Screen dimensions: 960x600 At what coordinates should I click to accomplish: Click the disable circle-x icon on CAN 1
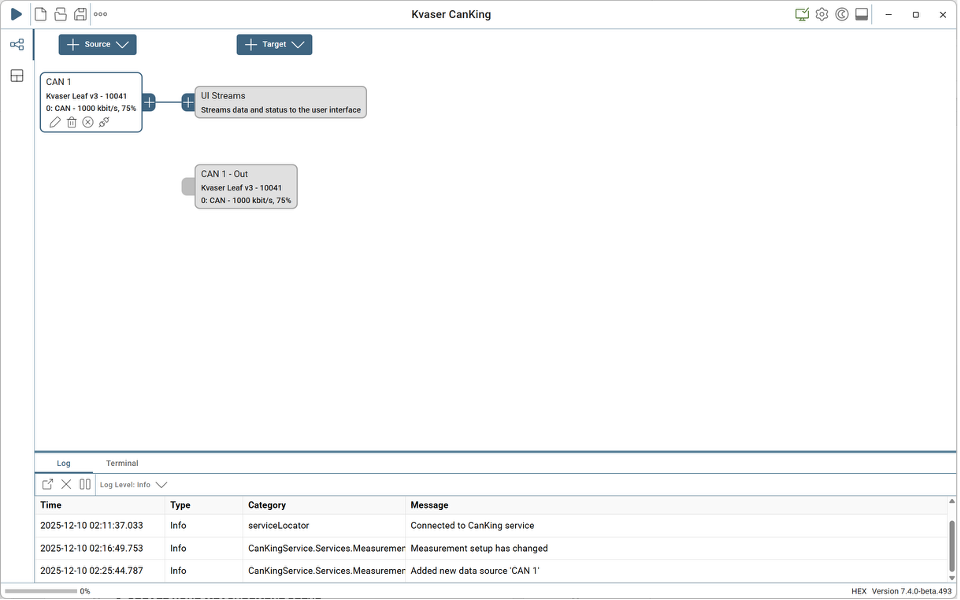coord(88,122)
